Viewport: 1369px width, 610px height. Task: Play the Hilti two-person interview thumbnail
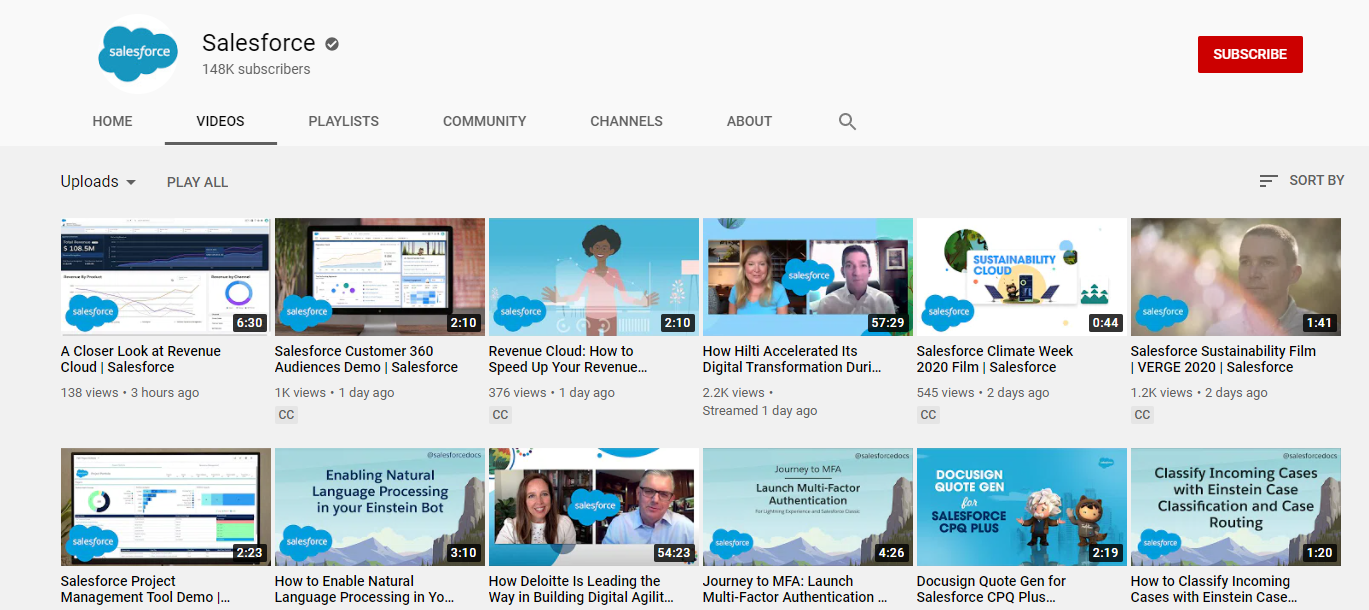808,277
